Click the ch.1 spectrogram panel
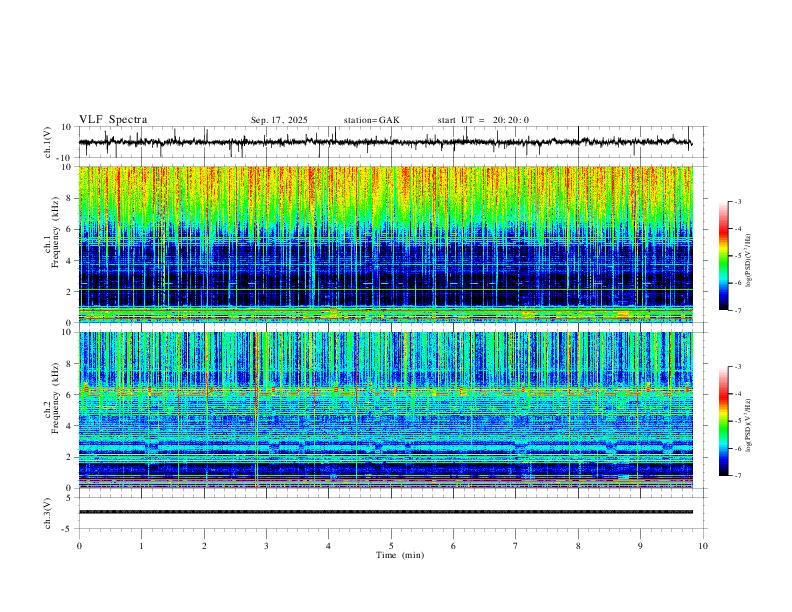Image resolution: width=792 pixels, height=612 pixels. (x=385, y=244)
